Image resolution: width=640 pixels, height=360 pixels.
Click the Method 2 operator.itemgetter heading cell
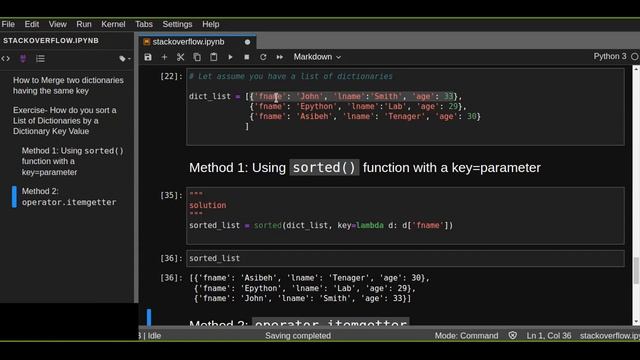(x=299, y=322)
